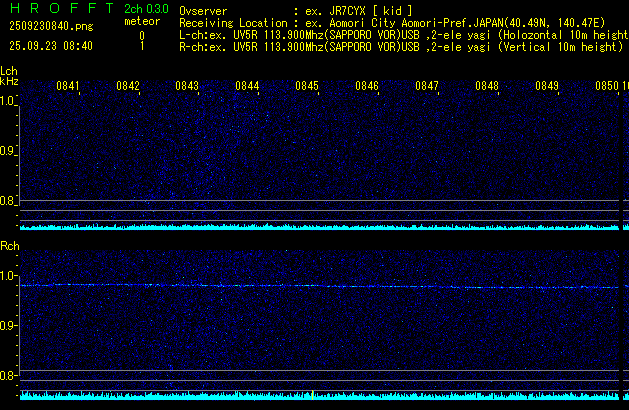The height and width of the screenshot is (410, 629).
Task: Select the 0843 time marker
Action: click(x=187, y=87)
